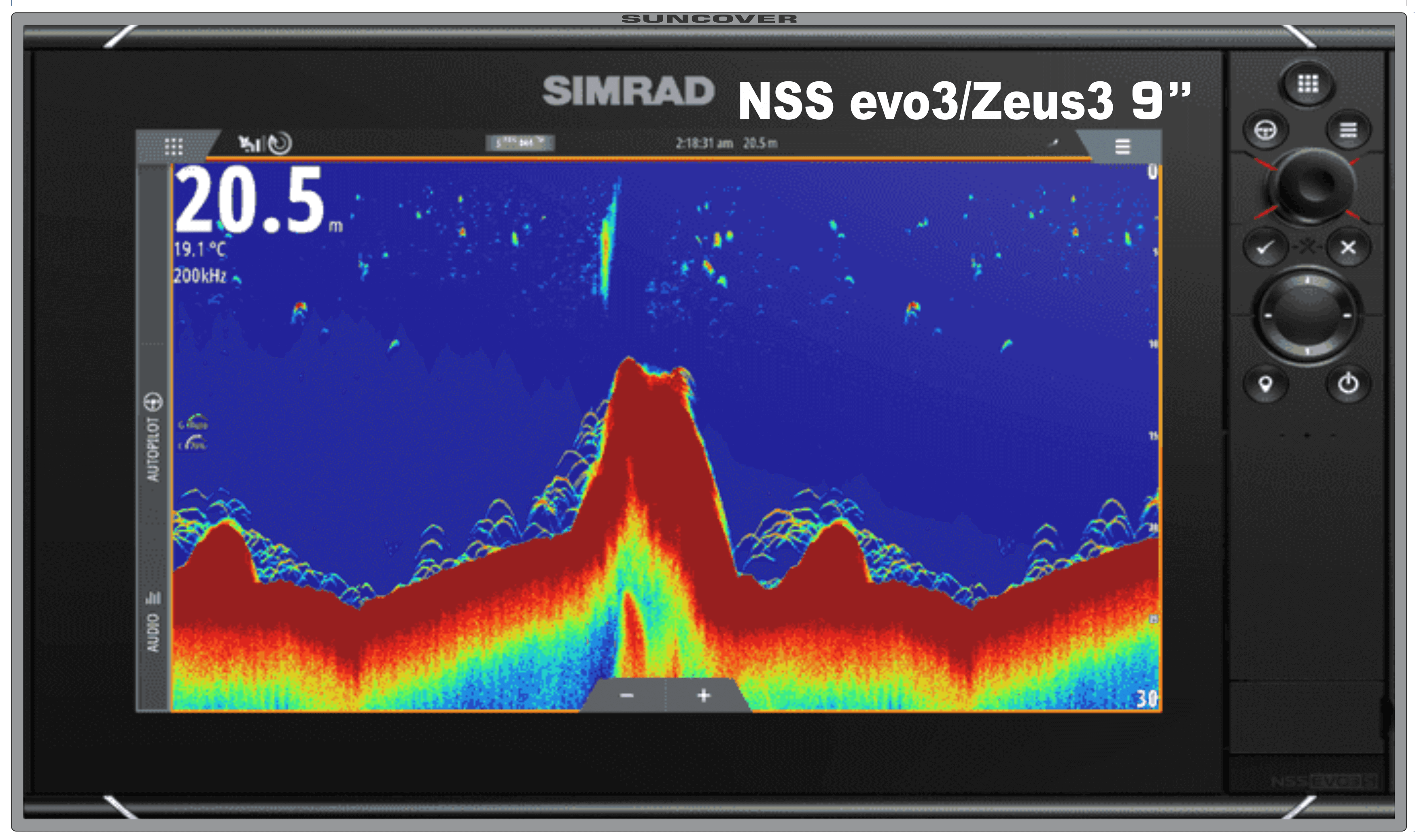Click the up arrow on the cursor pad
This screenshot has width=1415, height=840.
coord(1307,280)
